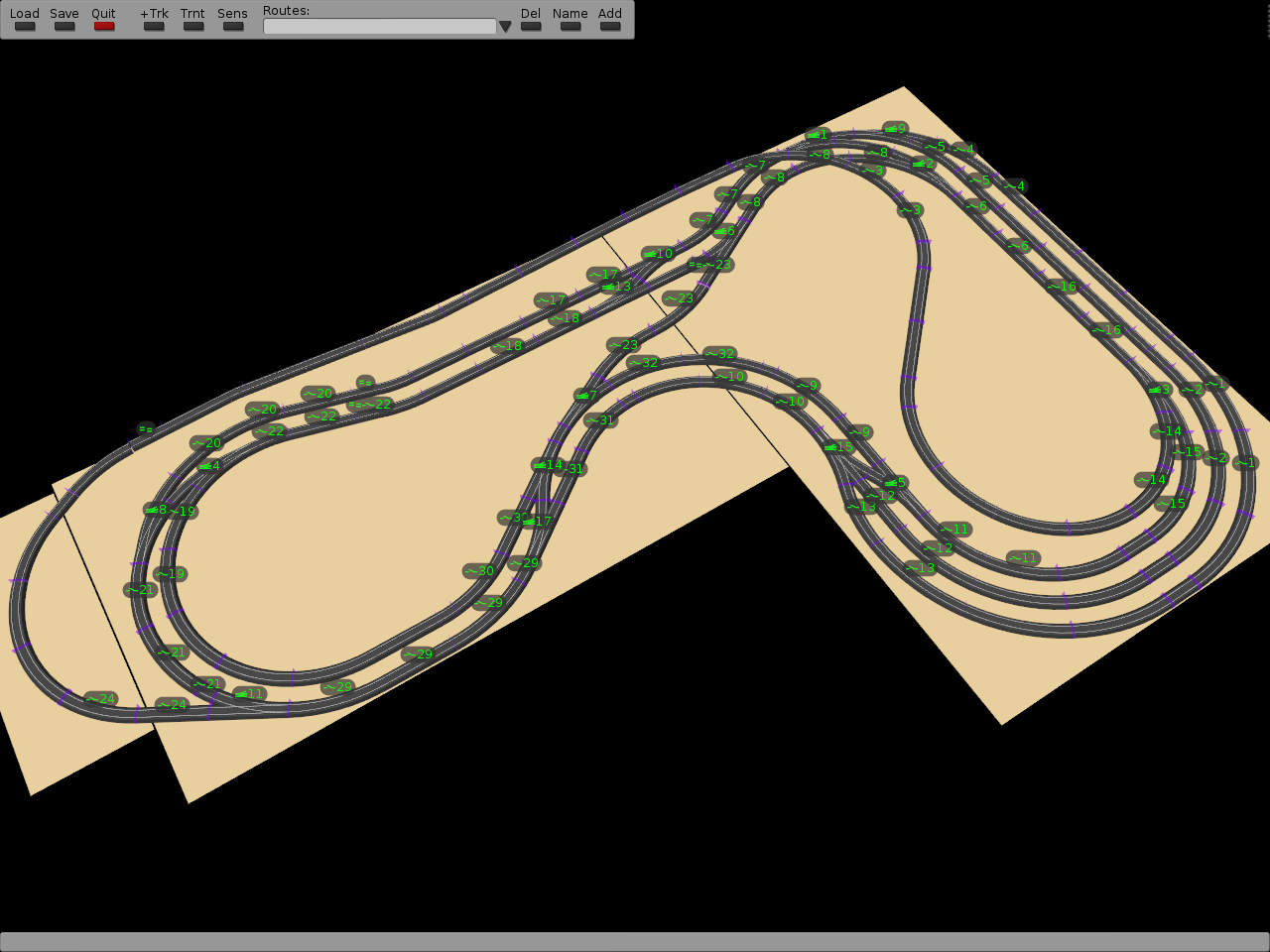The height and width of the screenshot is (952, 1270).
Task: Select the turnout 9 icon
Action: (895, 129)
